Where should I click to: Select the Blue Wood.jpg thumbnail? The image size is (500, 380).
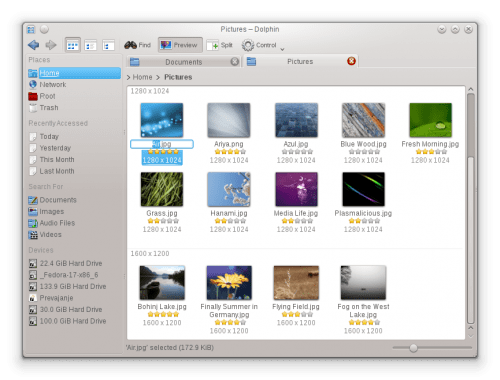(363, 120)
